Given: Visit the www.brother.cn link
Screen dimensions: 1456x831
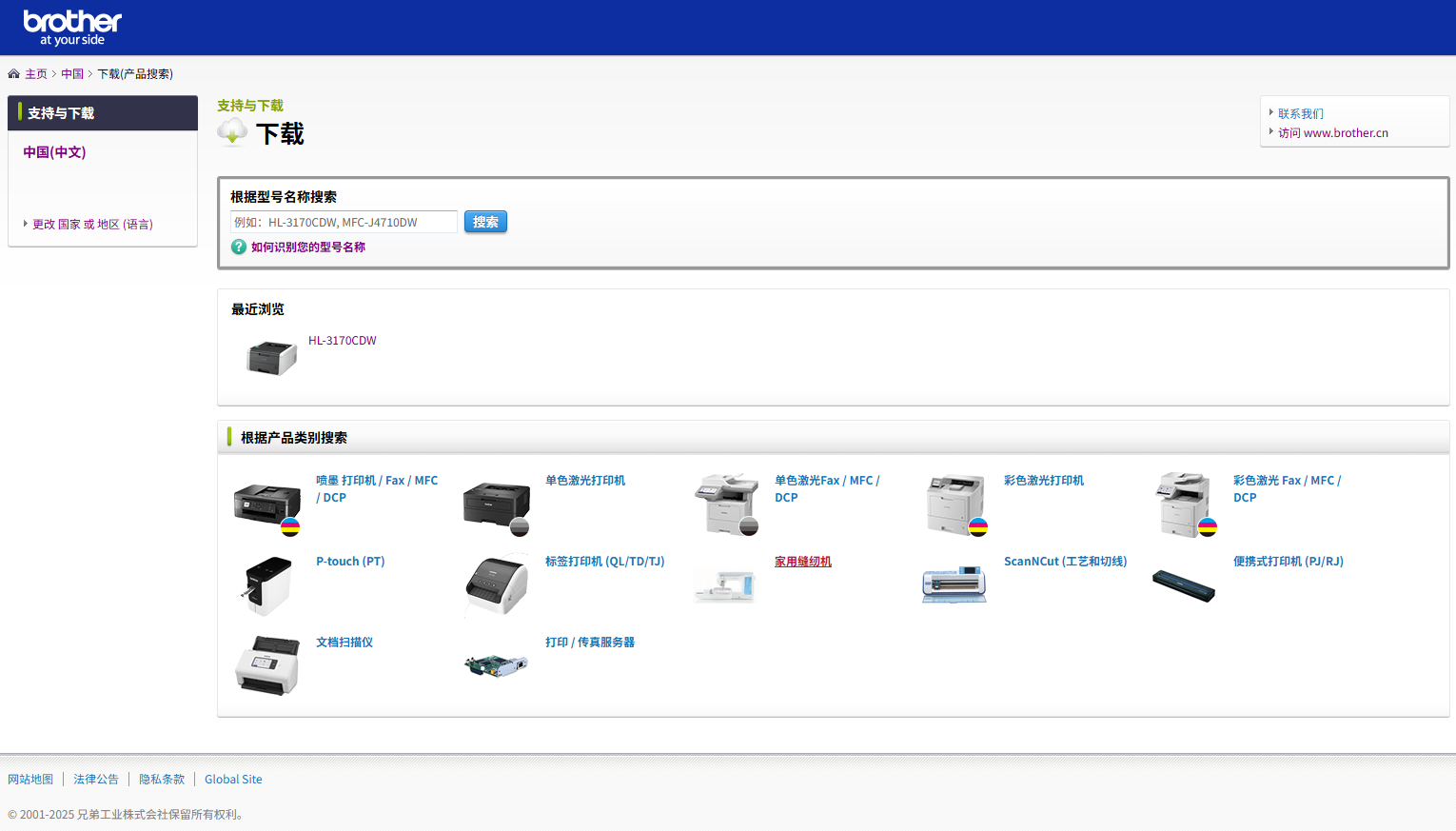Looking at the screenshot, I should 1332,133.
